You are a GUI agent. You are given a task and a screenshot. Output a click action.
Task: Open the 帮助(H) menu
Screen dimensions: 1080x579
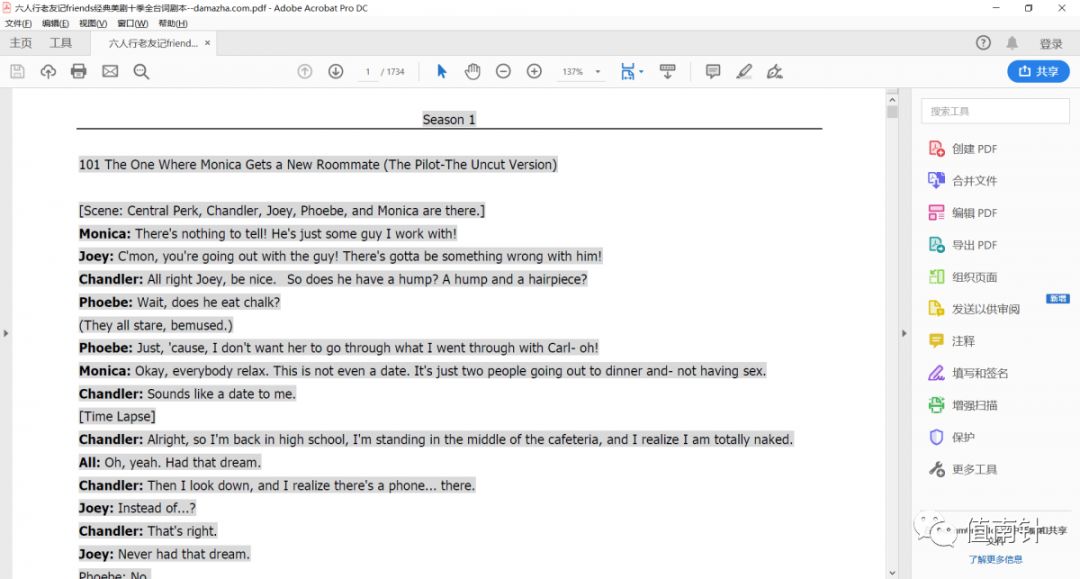(x=173, y=23)
